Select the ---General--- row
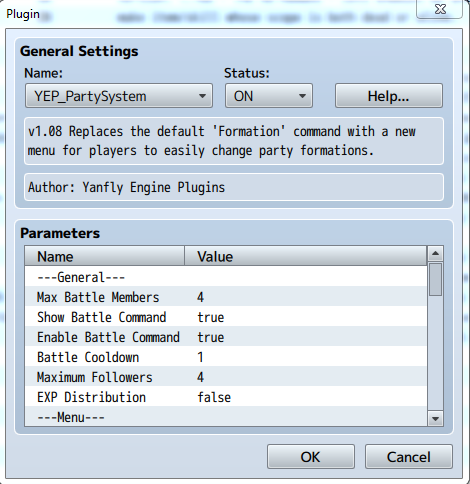Viewport: 470px width, 484px height. tap(226, 276)
